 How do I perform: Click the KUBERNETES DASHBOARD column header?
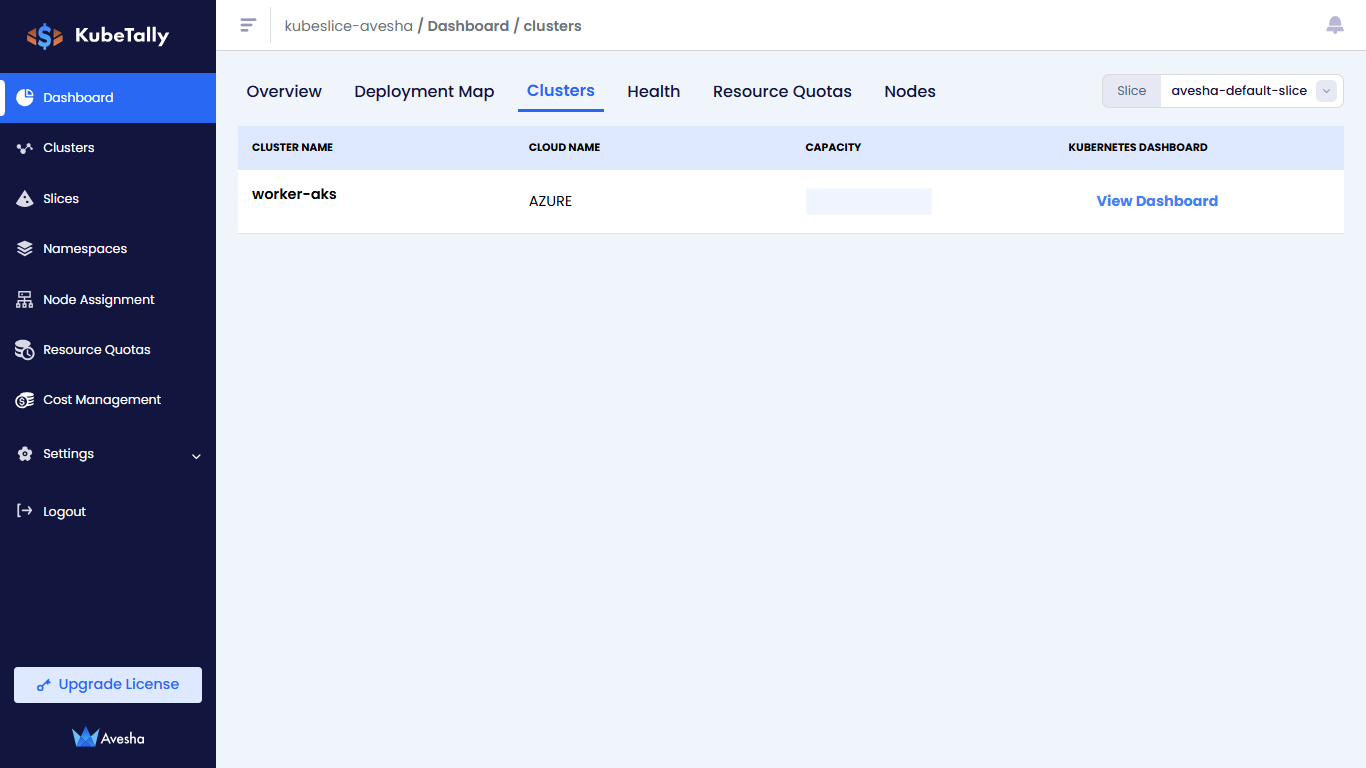(x=1138, y=147)
